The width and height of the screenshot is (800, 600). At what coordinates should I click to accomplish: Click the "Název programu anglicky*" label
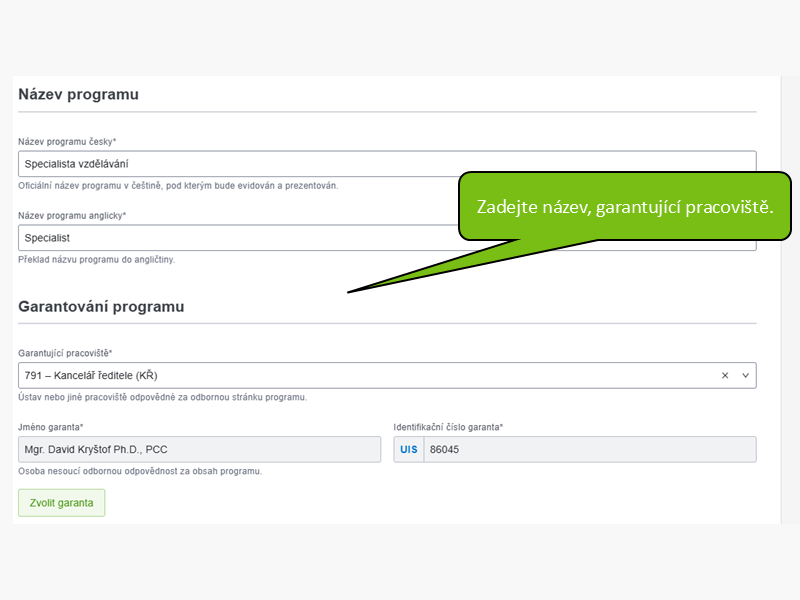[x=72, y=215]
